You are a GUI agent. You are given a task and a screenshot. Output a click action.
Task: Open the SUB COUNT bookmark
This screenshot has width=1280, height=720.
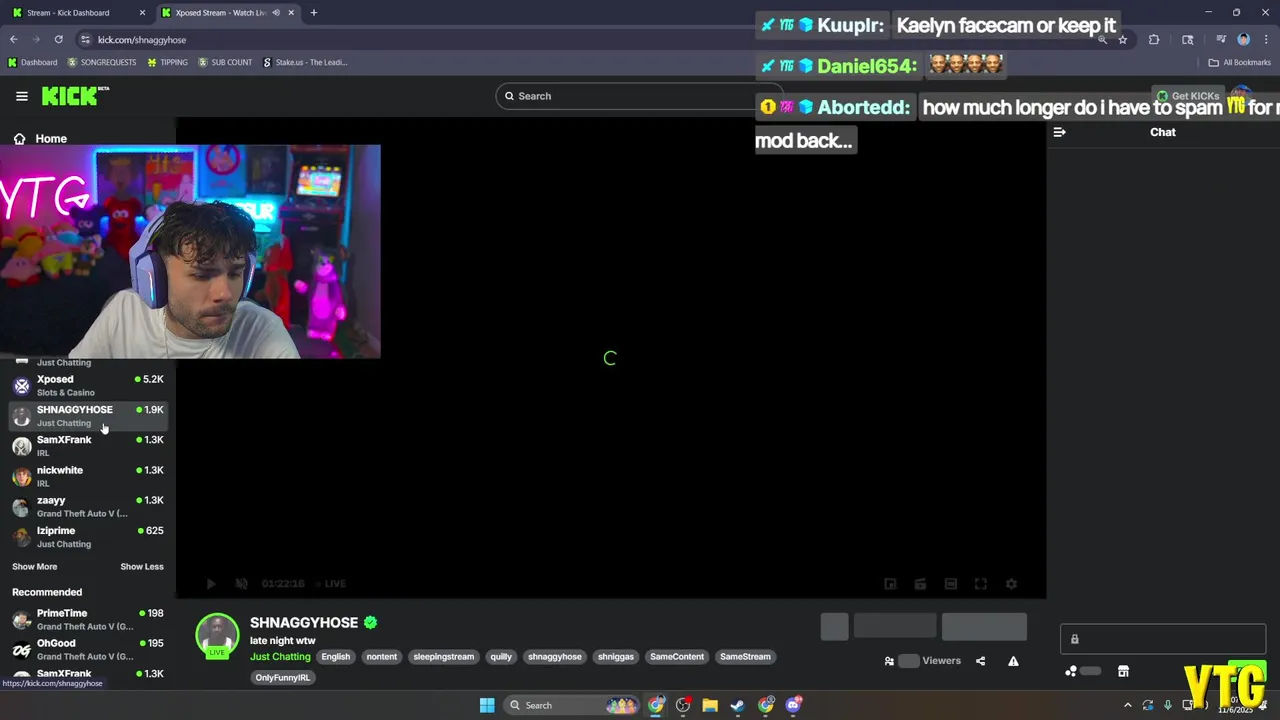[x=225, y=62]
